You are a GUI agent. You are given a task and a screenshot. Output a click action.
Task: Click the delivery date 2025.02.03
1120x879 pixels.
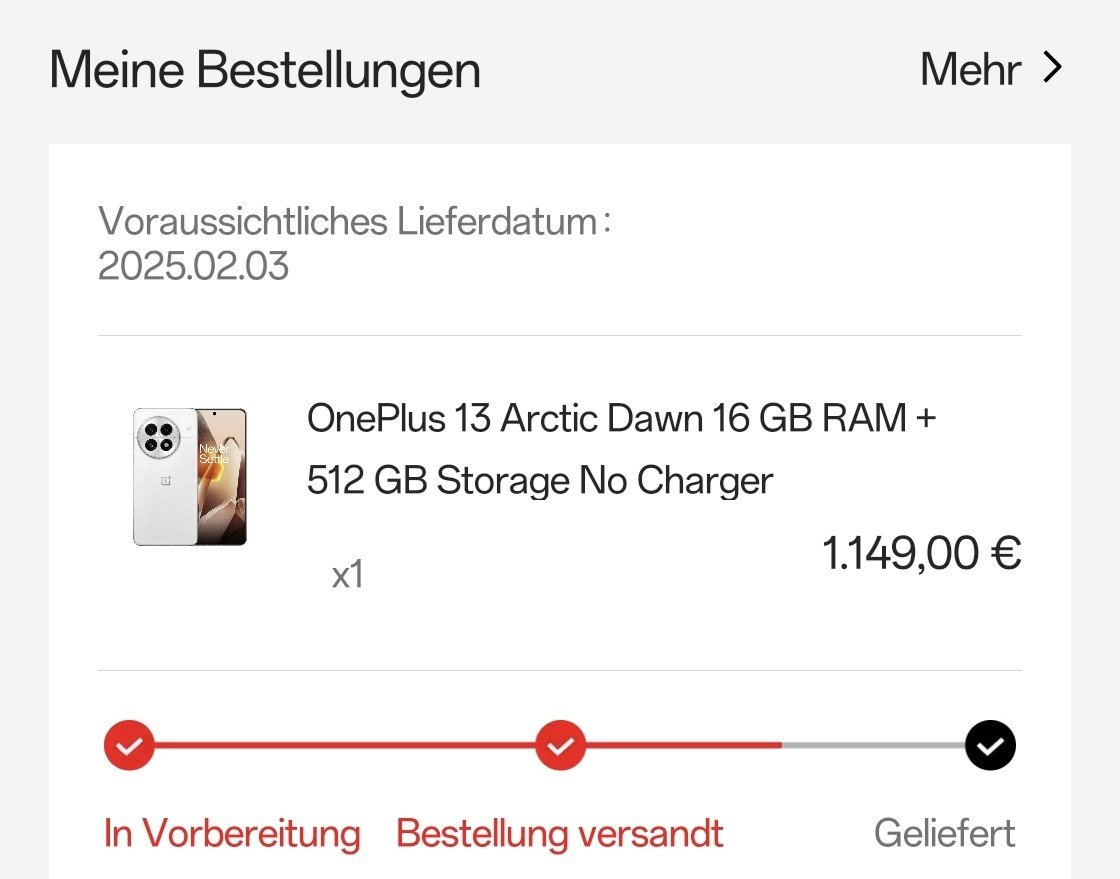193,266
